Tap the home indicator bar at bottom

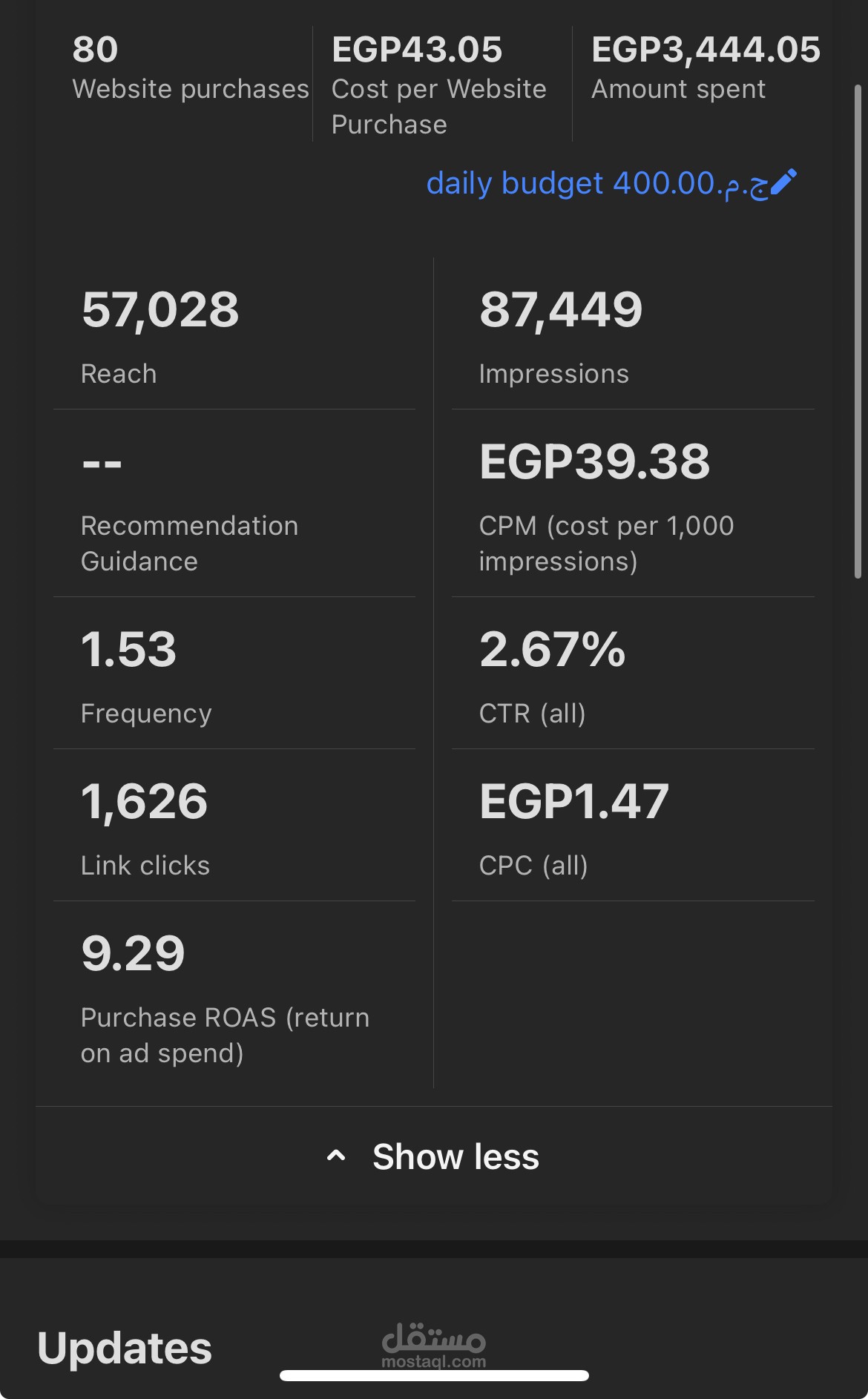434,1375
